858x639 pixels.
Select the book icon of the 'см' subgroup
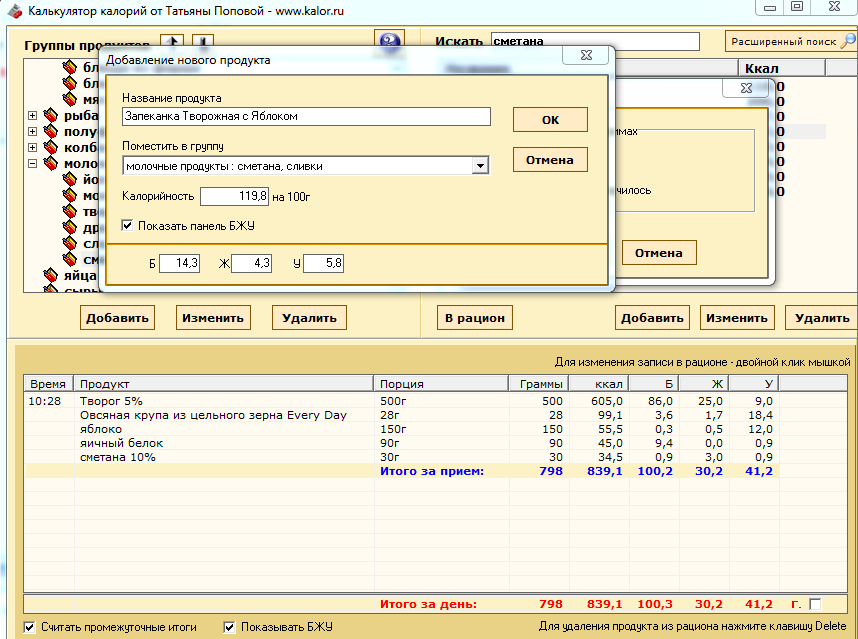tap(69, 259)
